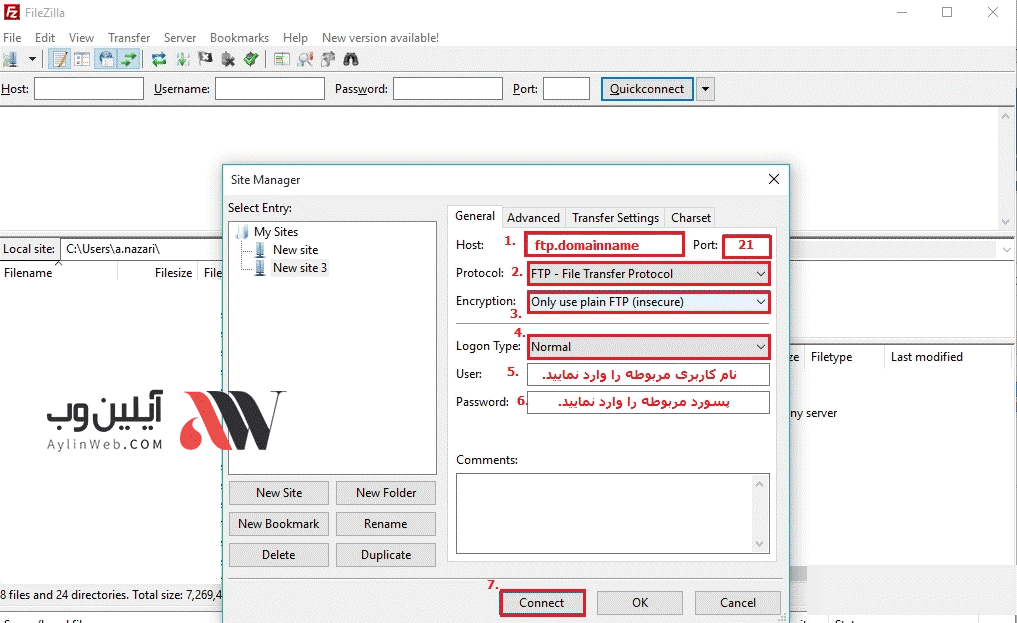Click the binoculars search icon
1017x623 pixels.
[x=351, y=60]
